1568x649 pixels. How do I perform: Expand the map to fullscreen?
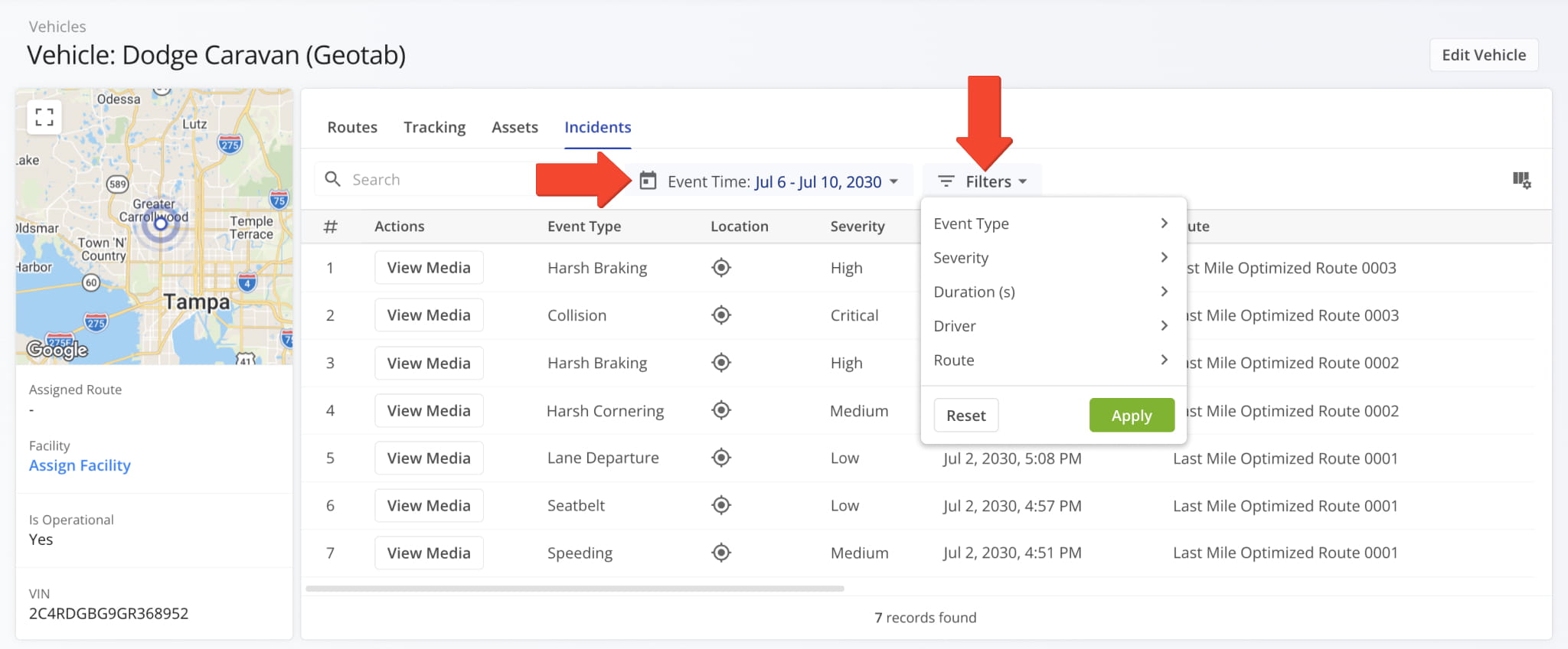[44, 117]
